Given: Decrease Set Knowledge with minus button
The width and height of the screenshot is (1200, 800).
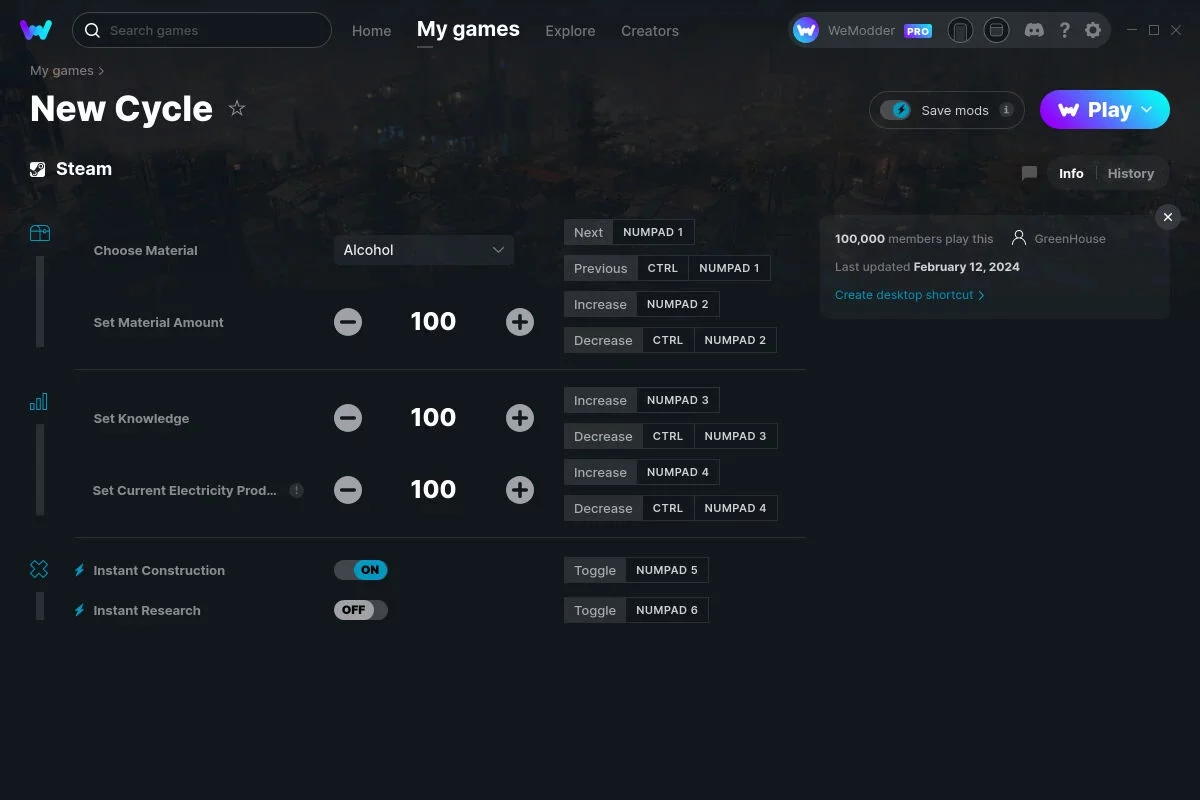Looking at the screenshot, I should pos(348,418).
